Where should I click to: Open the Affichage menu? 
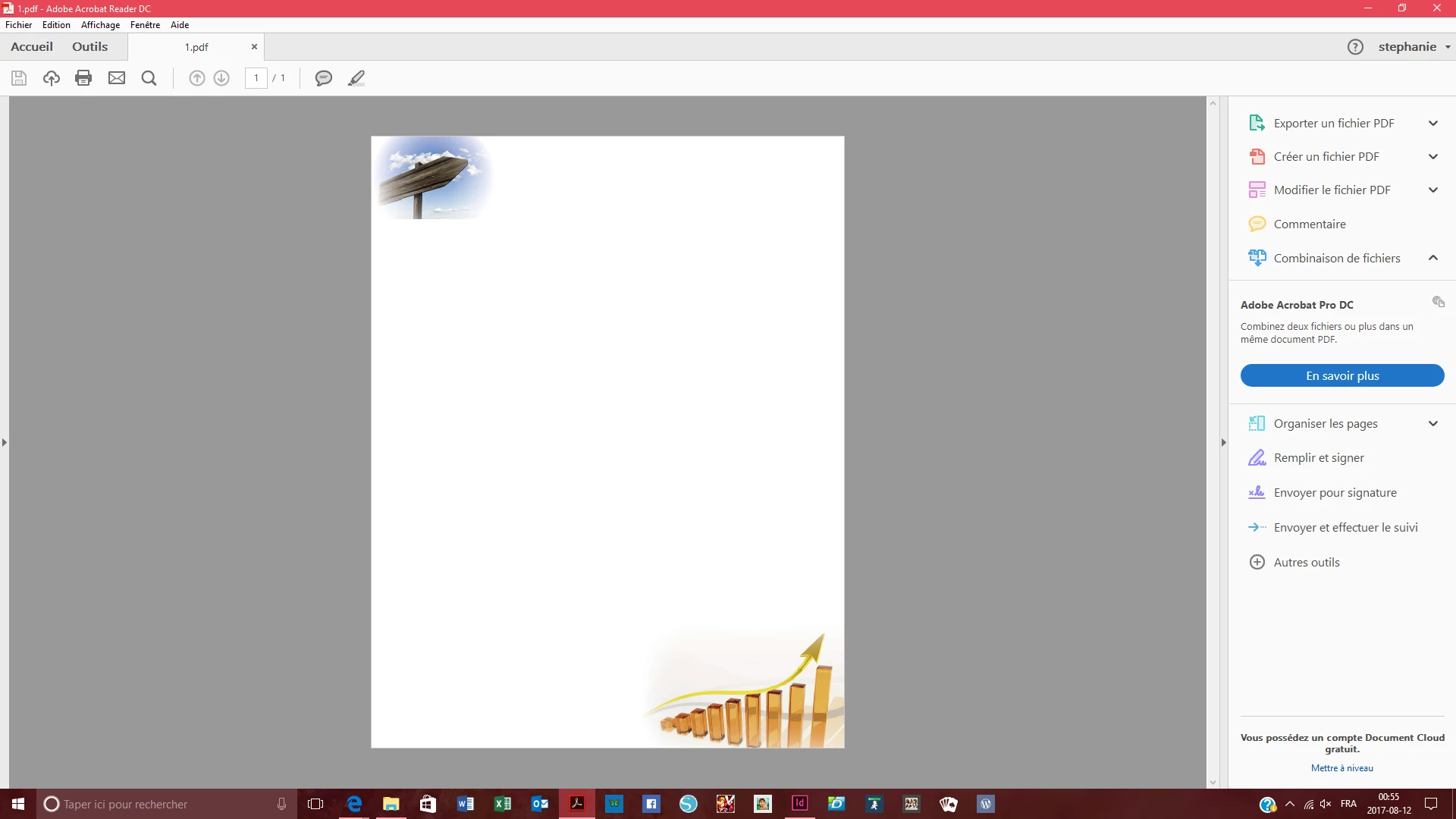100,25
